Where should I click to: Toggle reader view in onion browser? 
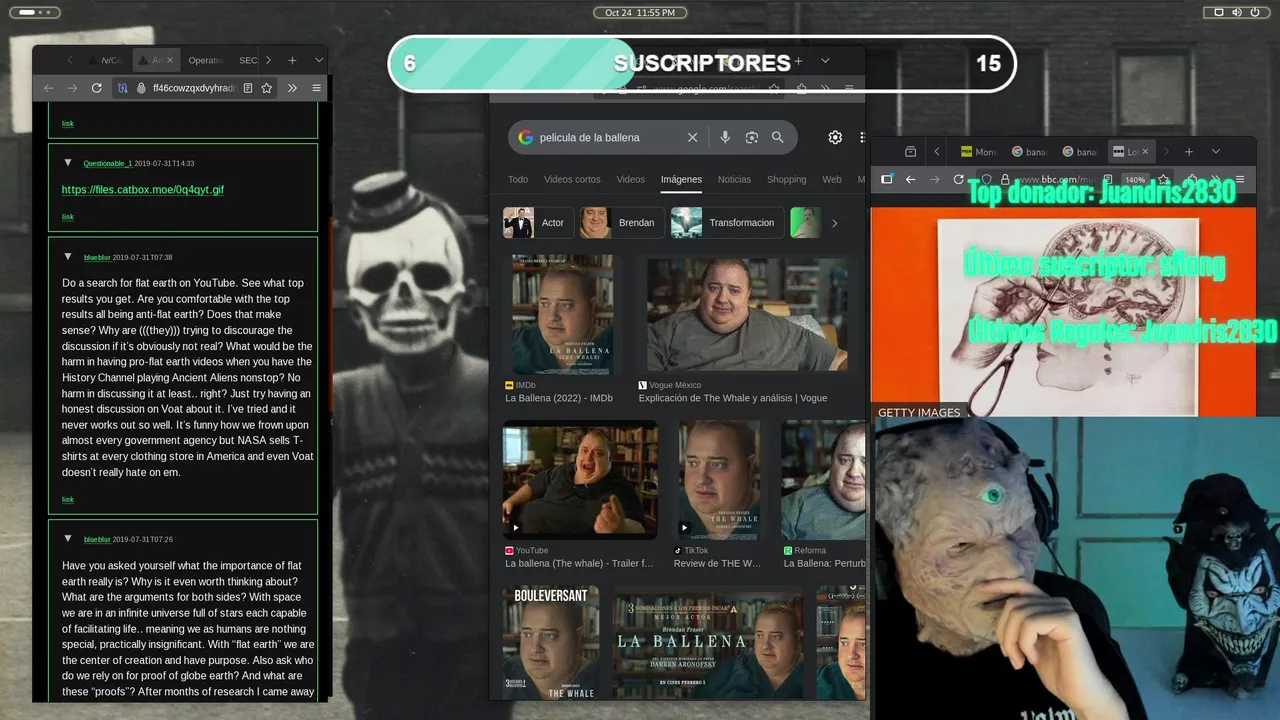[x=248, y=88]
